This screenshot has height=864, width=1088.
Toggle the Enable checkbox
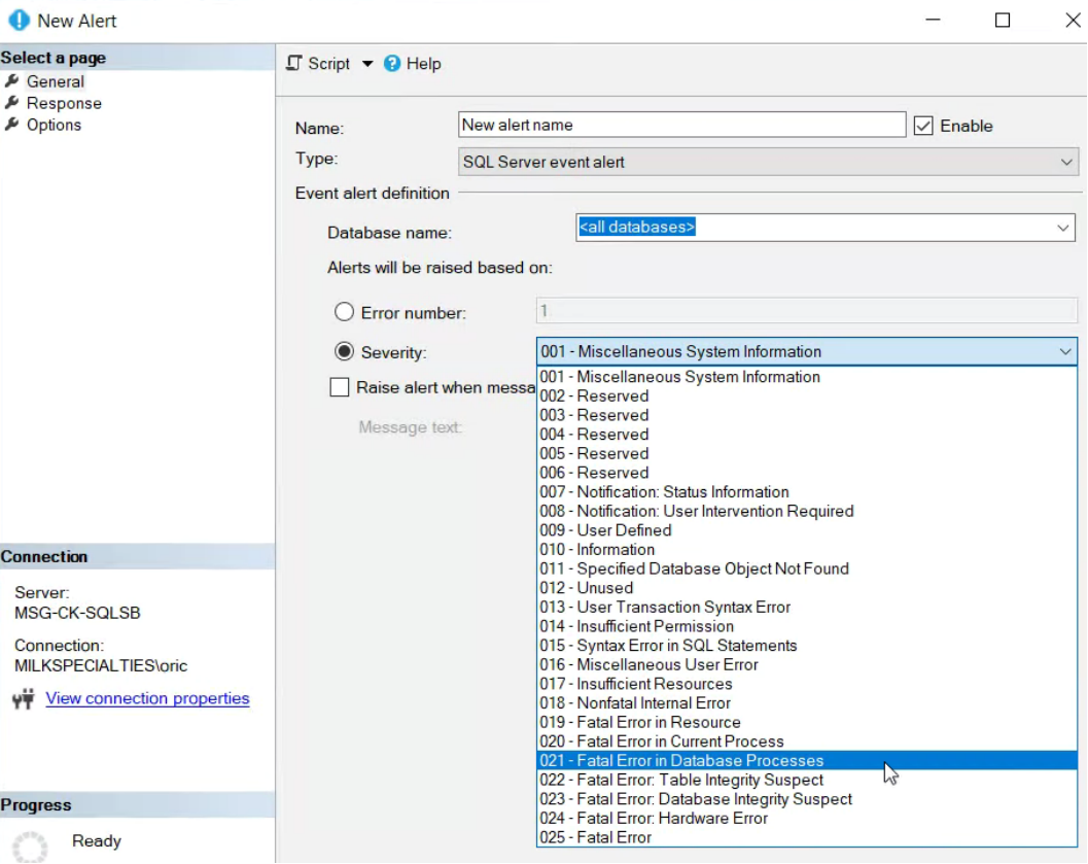[923, 126]
